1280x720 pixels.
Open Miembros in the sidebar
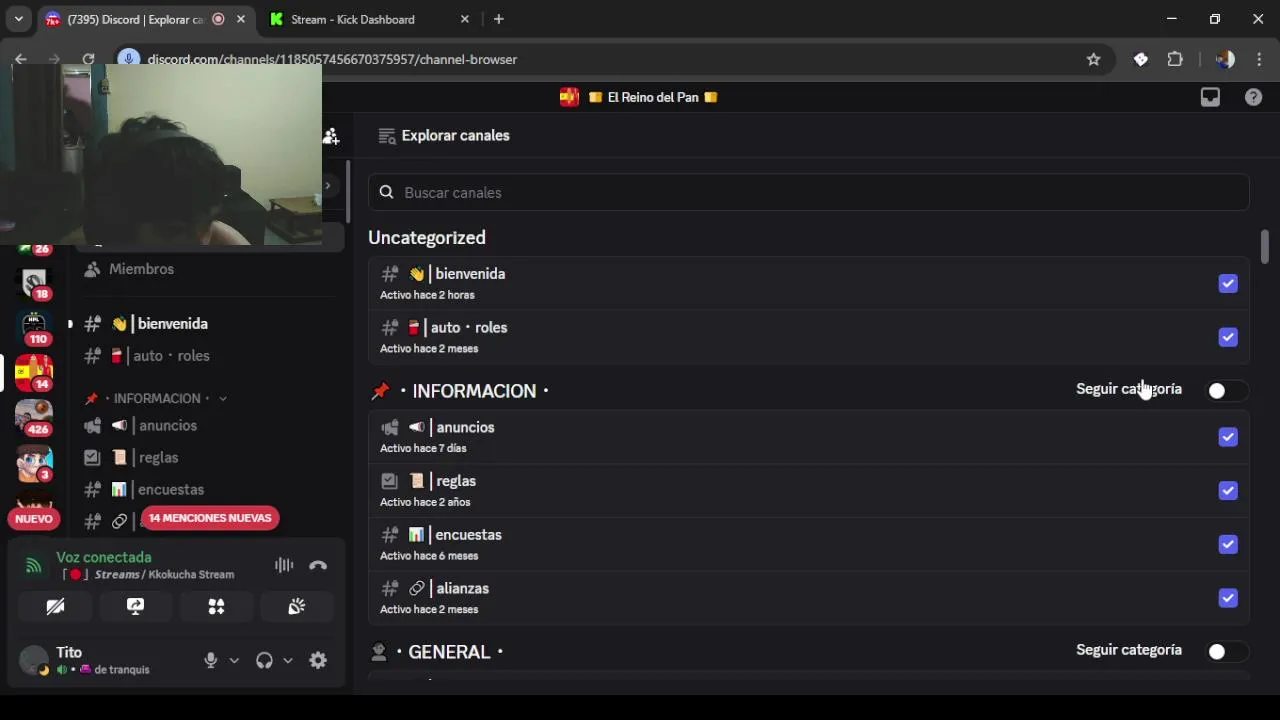pyautogui.click(x=208, y=269)
